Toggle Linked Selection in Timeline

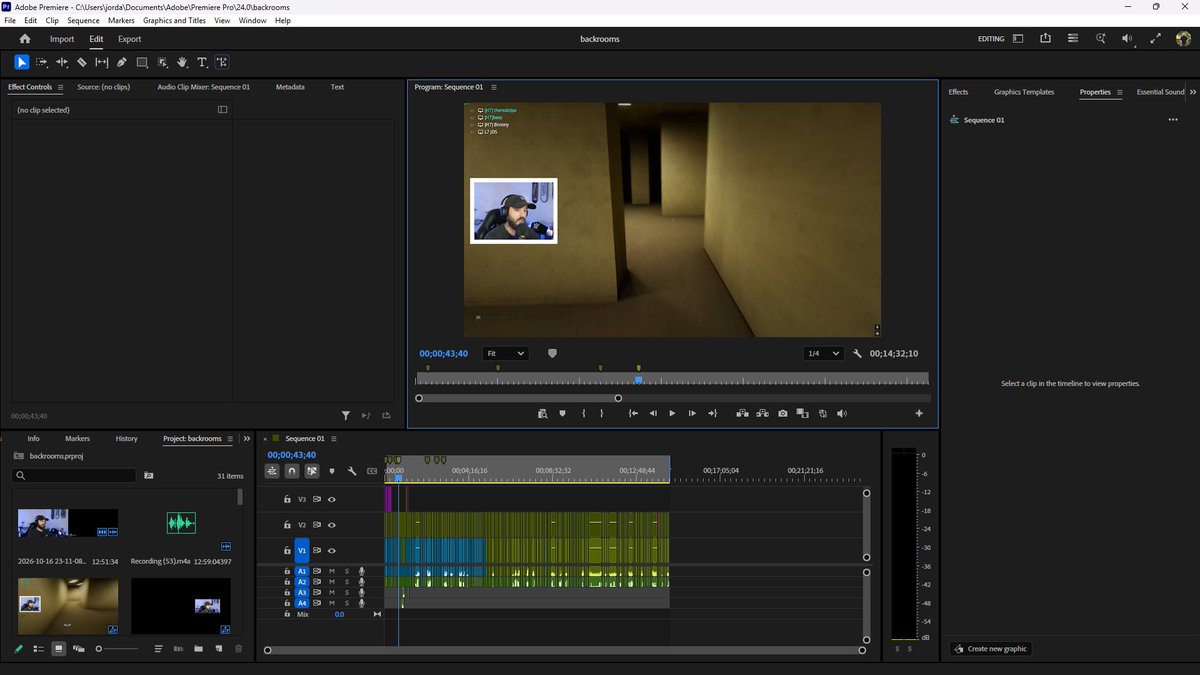312,471
